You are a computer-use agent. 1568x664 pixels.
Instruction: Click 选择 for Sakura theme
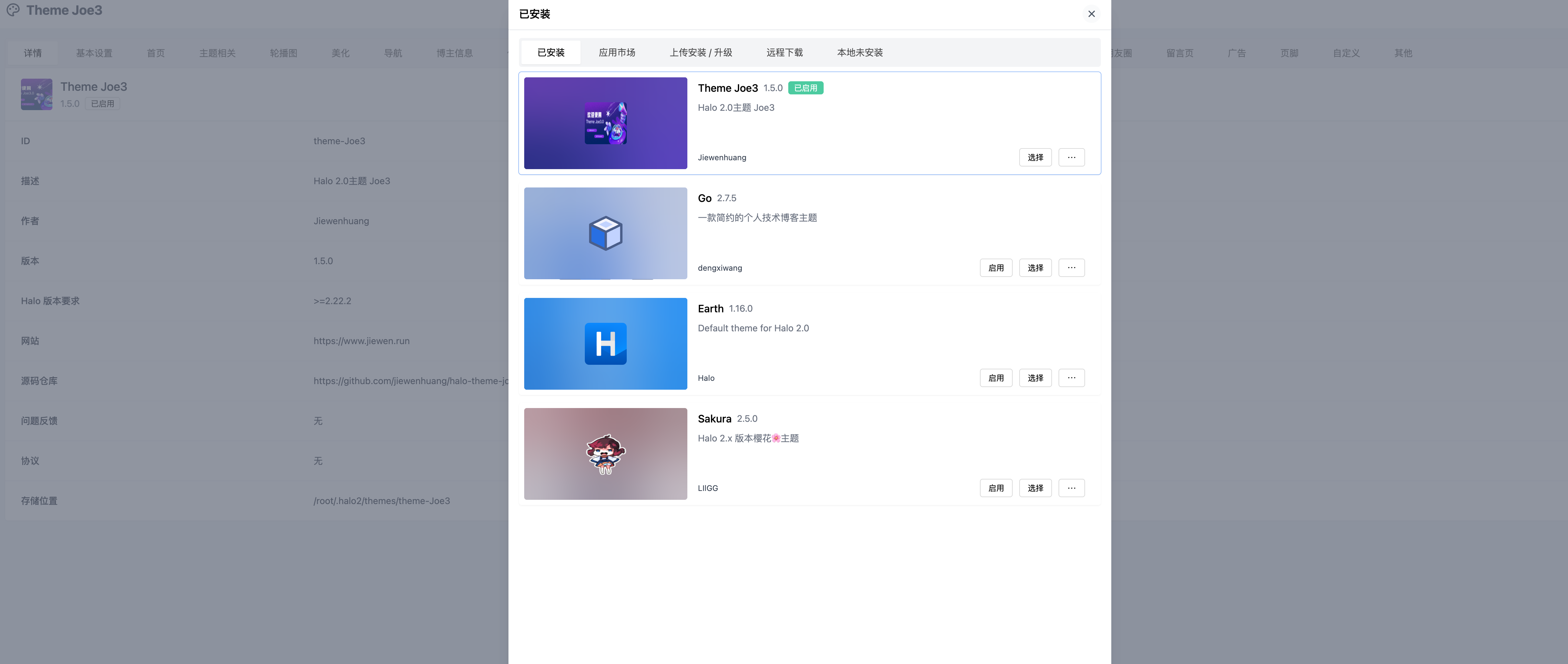tap(1035, 488)
